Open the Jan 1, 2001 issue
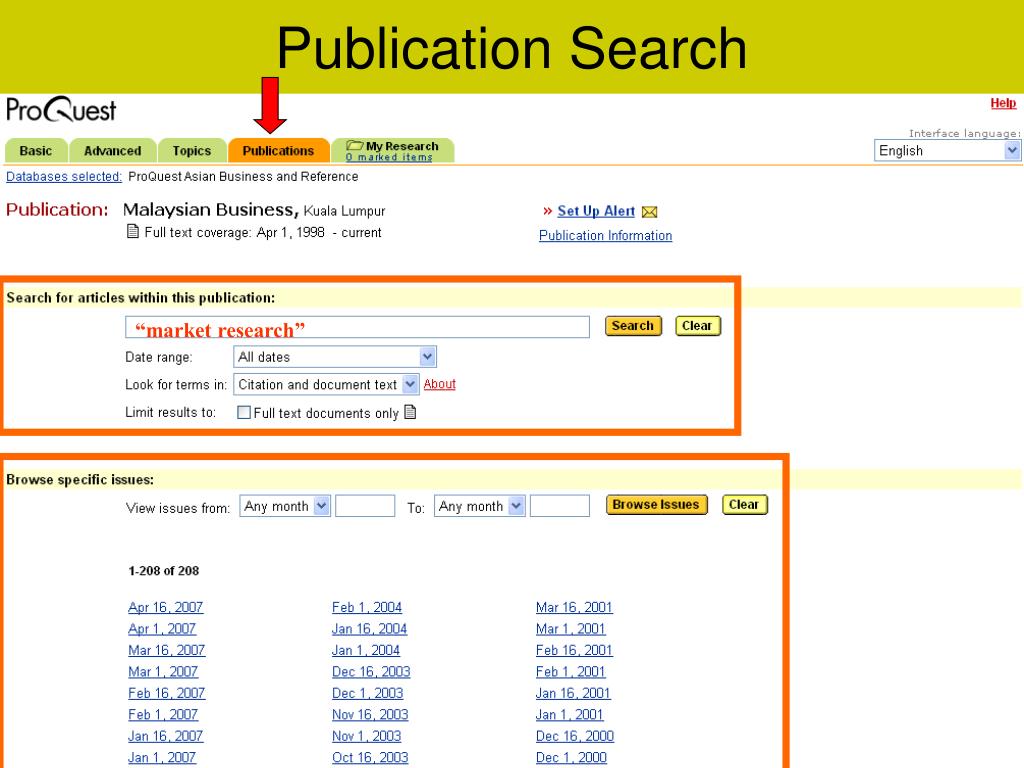The image size is (1024, 768). pyautogui.click(x=569, y=715)
